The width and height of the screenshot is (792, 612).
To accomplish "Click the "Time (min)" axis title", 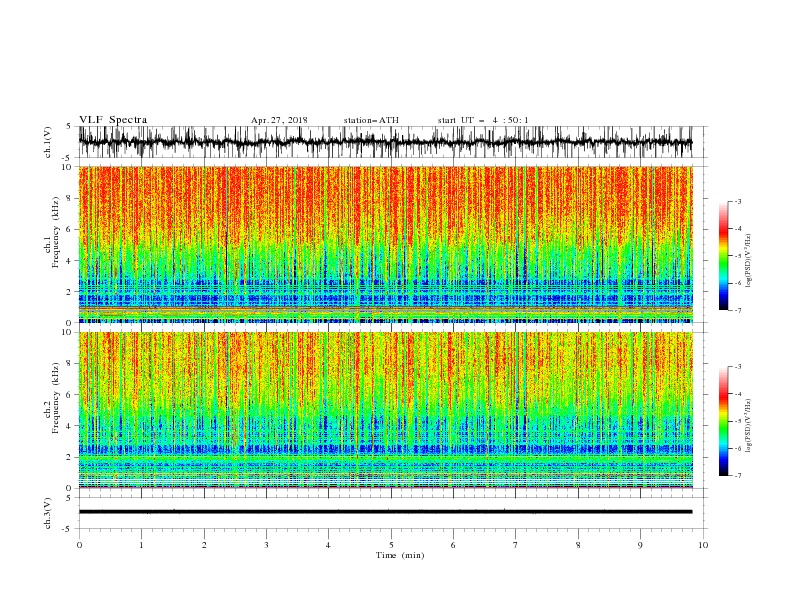I will [x=400, y=555].
